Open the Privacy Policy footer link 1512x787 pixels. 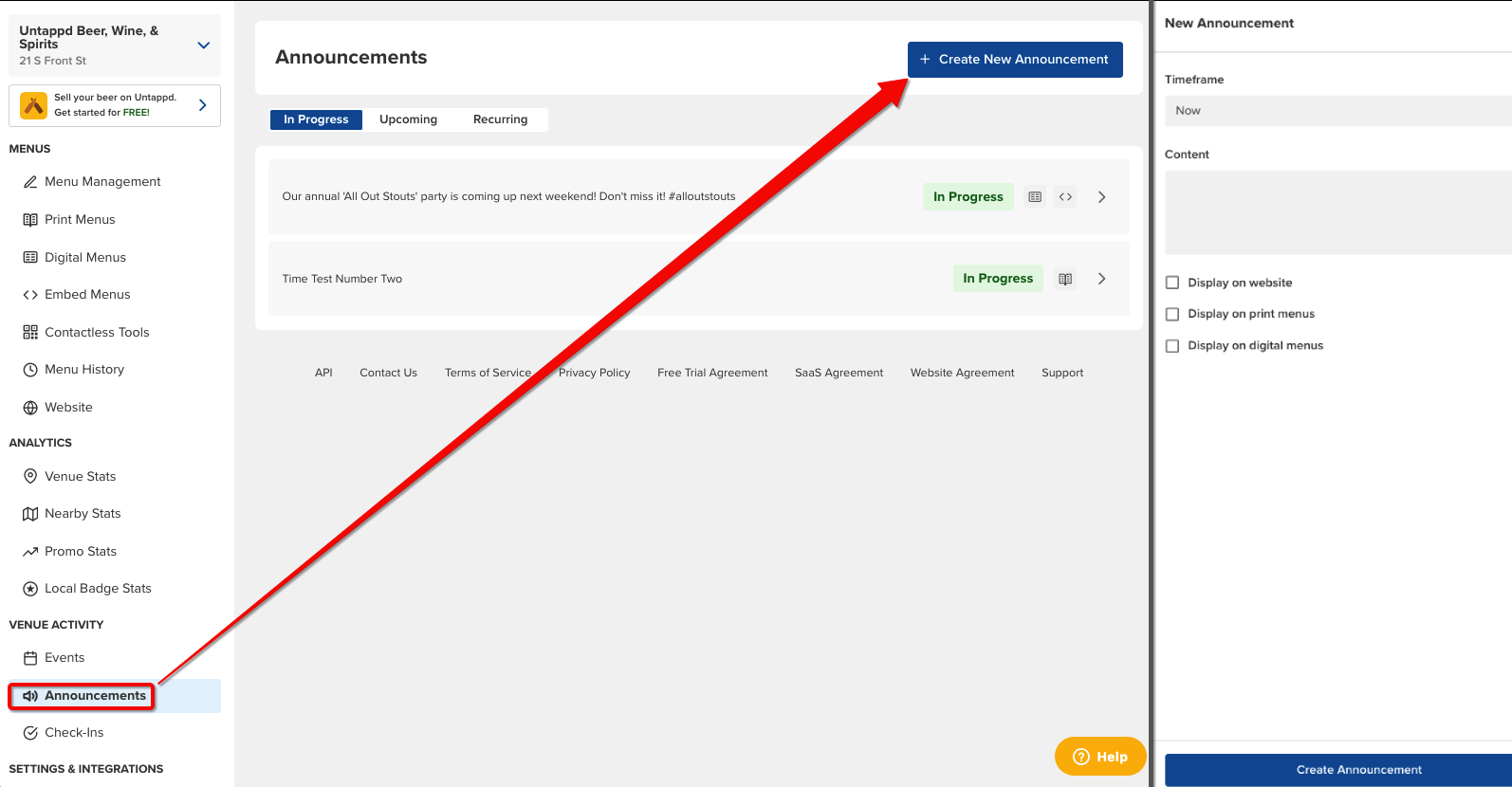[594, 373]
